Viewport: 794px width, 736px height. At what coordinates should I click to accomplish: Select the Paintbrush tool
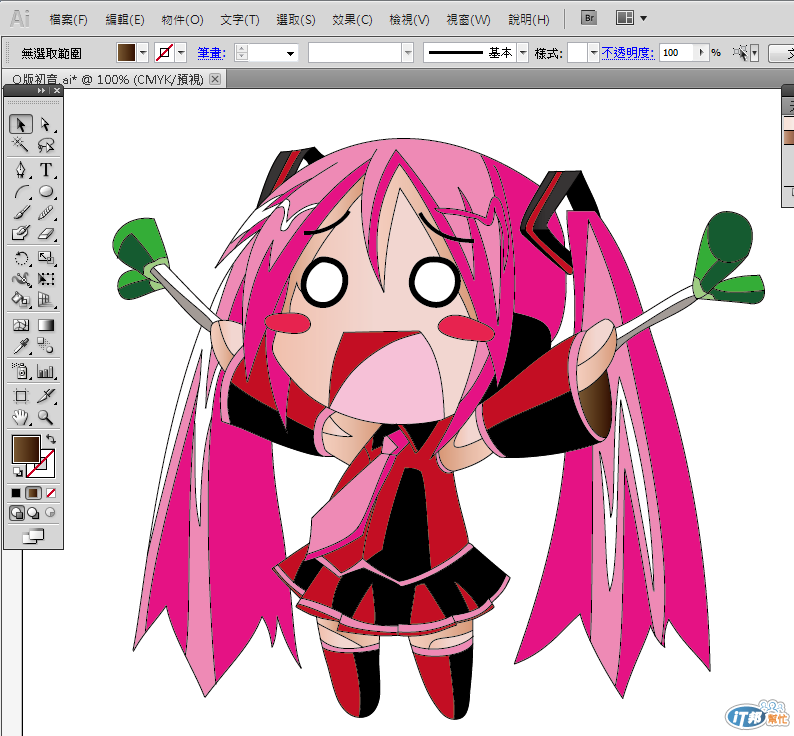point(21,213)
